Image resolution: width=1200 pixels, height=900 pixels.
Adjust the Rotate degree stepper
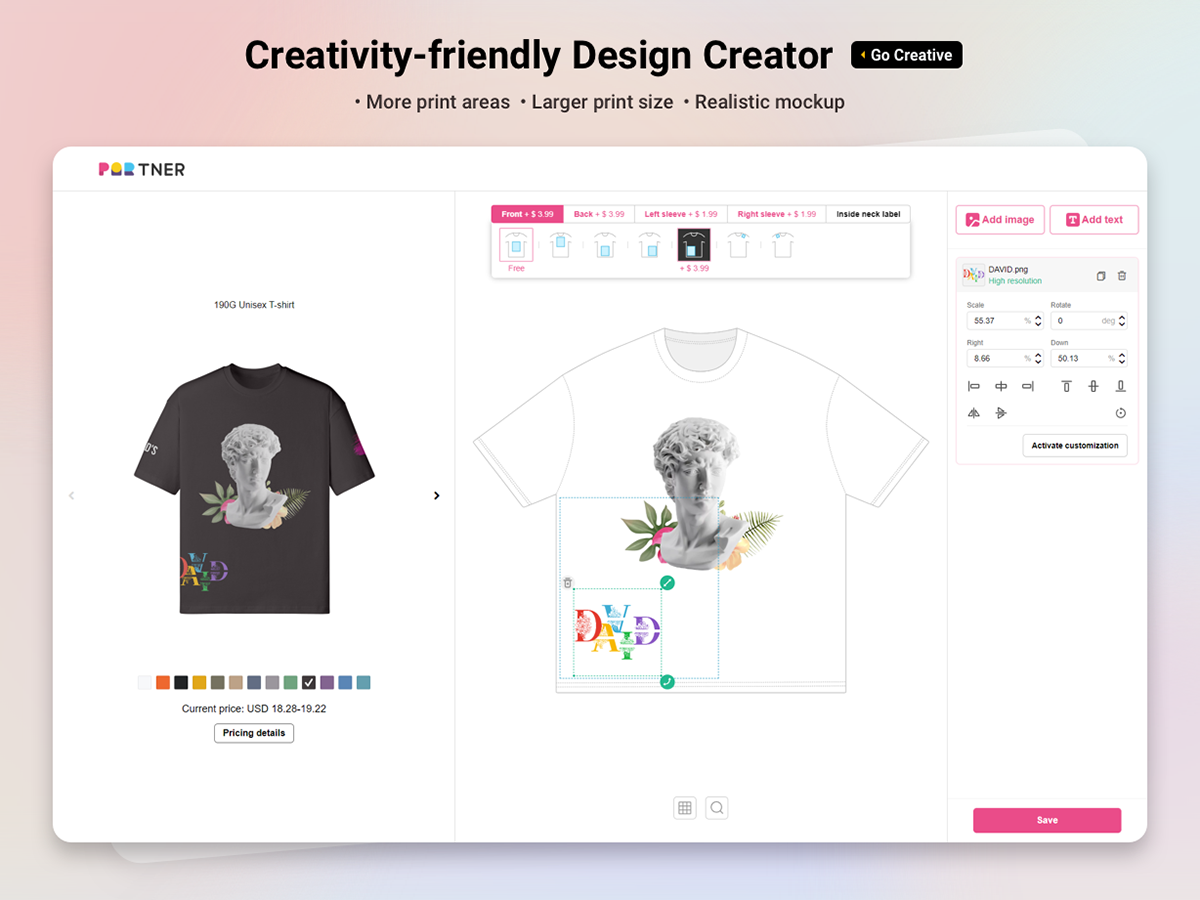(x=1122, y=321)
